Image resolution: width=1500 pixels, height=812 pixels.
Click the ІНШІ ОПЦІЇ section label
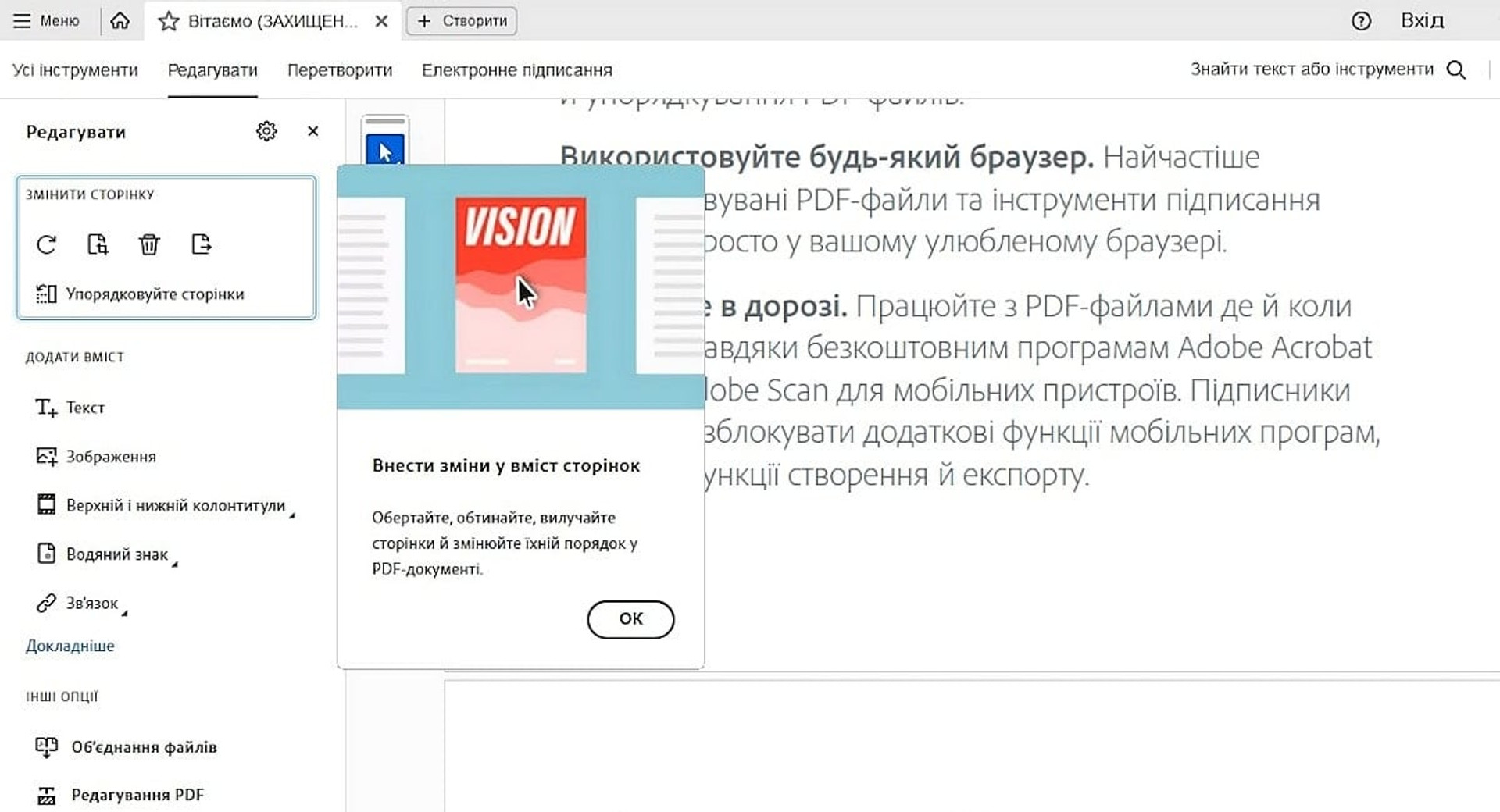point(62,696)
